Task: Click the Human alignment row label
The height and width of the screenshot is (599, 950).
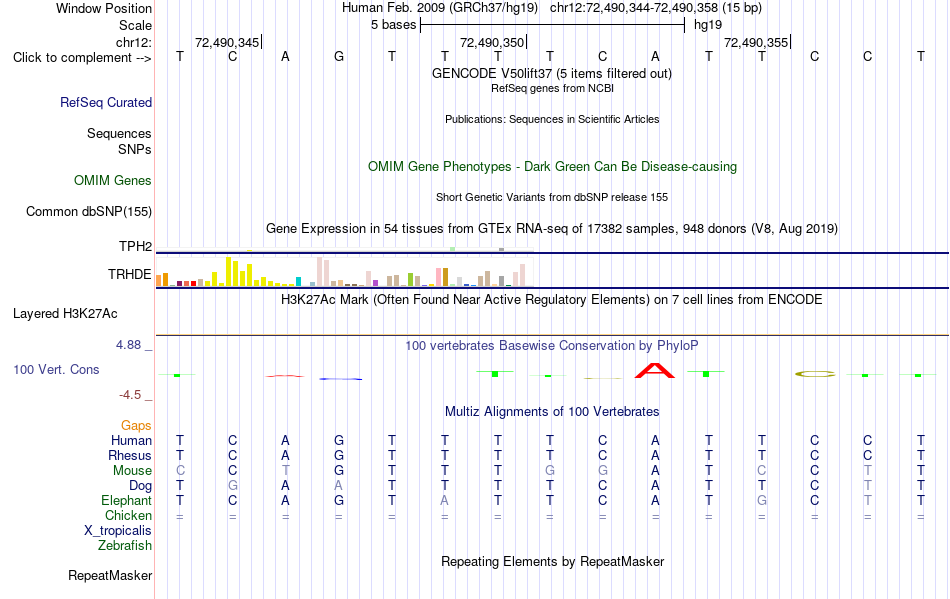Action: [x=131, y=440]
